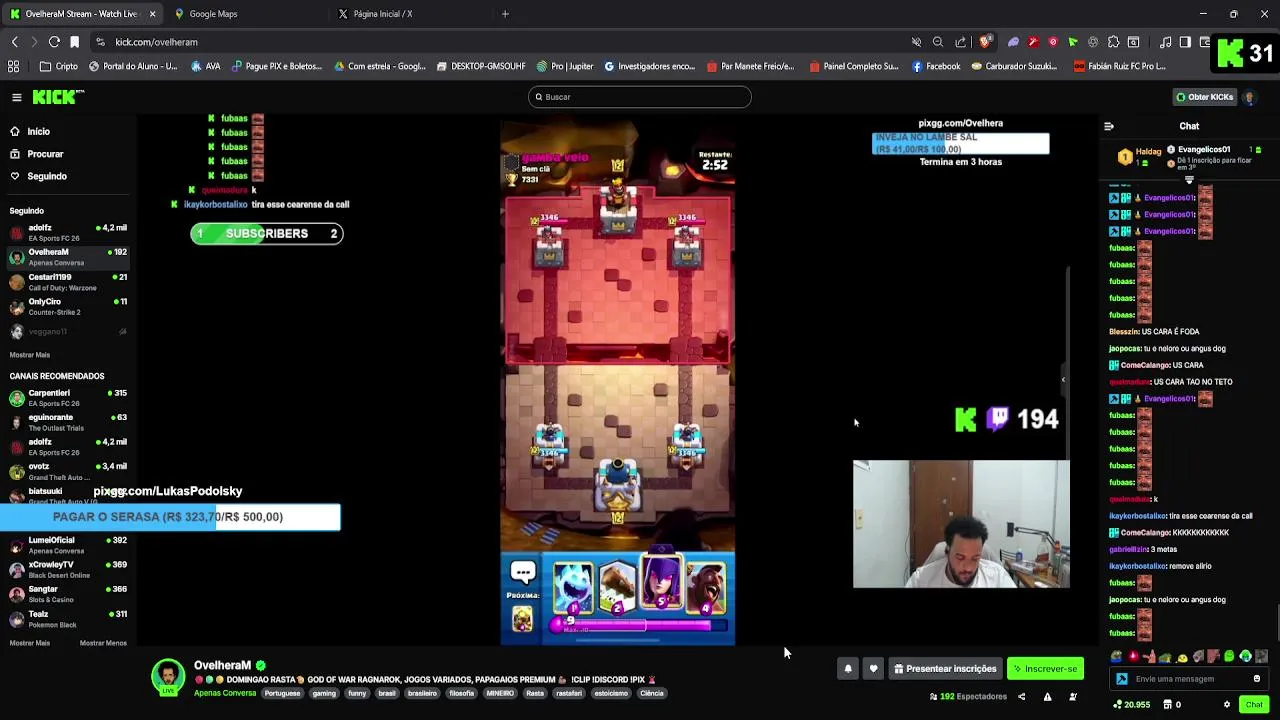Click Kick search box Buscar
1280x720 pixels.
[640, 97]
